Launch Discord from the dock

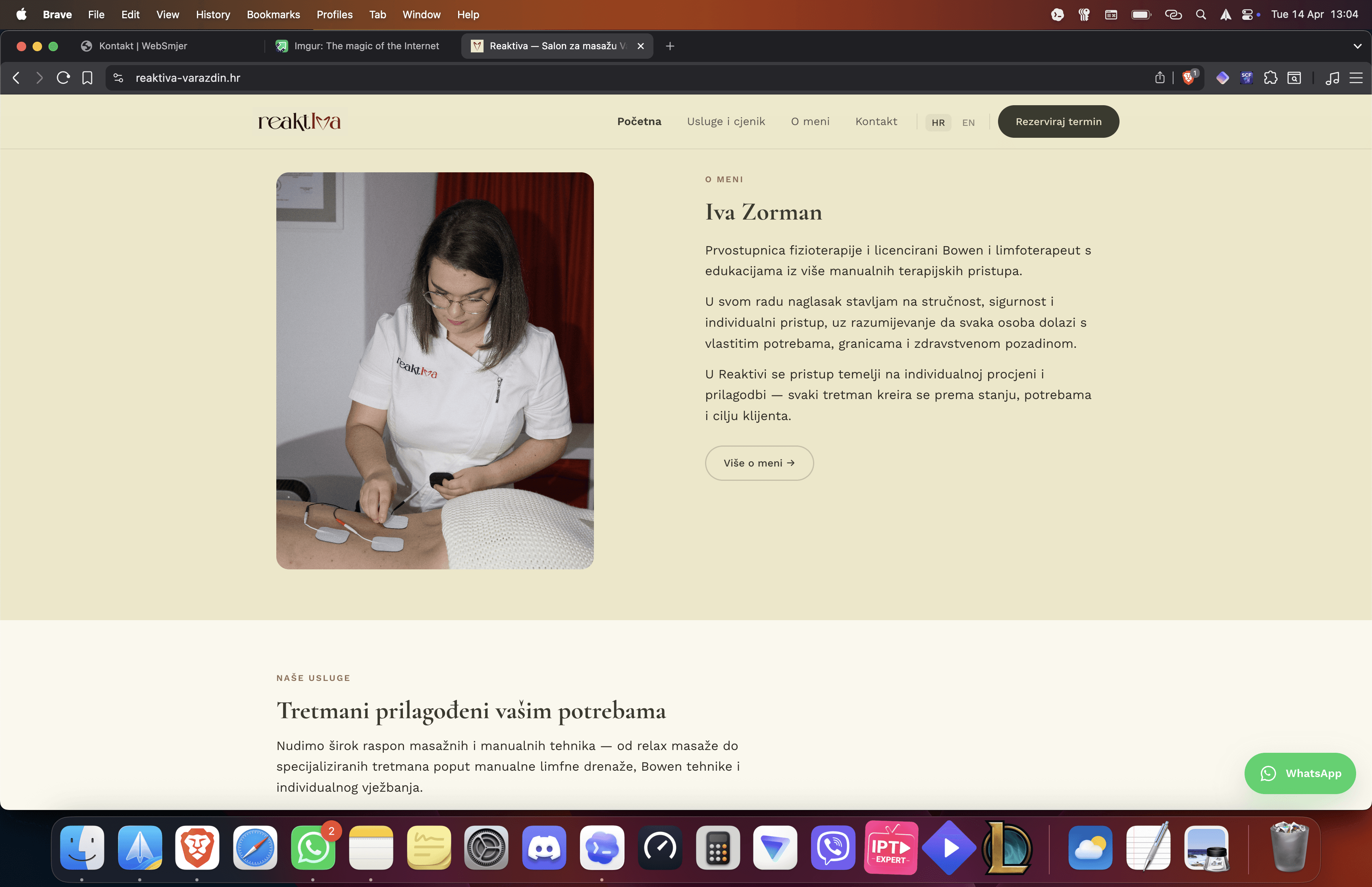pos(544,847)
